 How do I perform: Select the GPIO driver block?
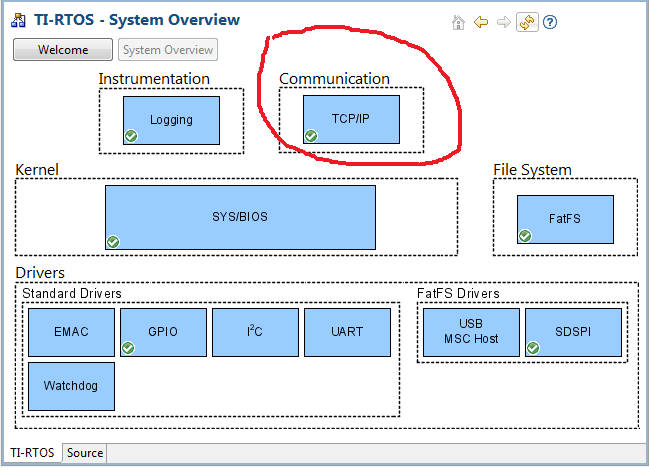tap(163, 332)
